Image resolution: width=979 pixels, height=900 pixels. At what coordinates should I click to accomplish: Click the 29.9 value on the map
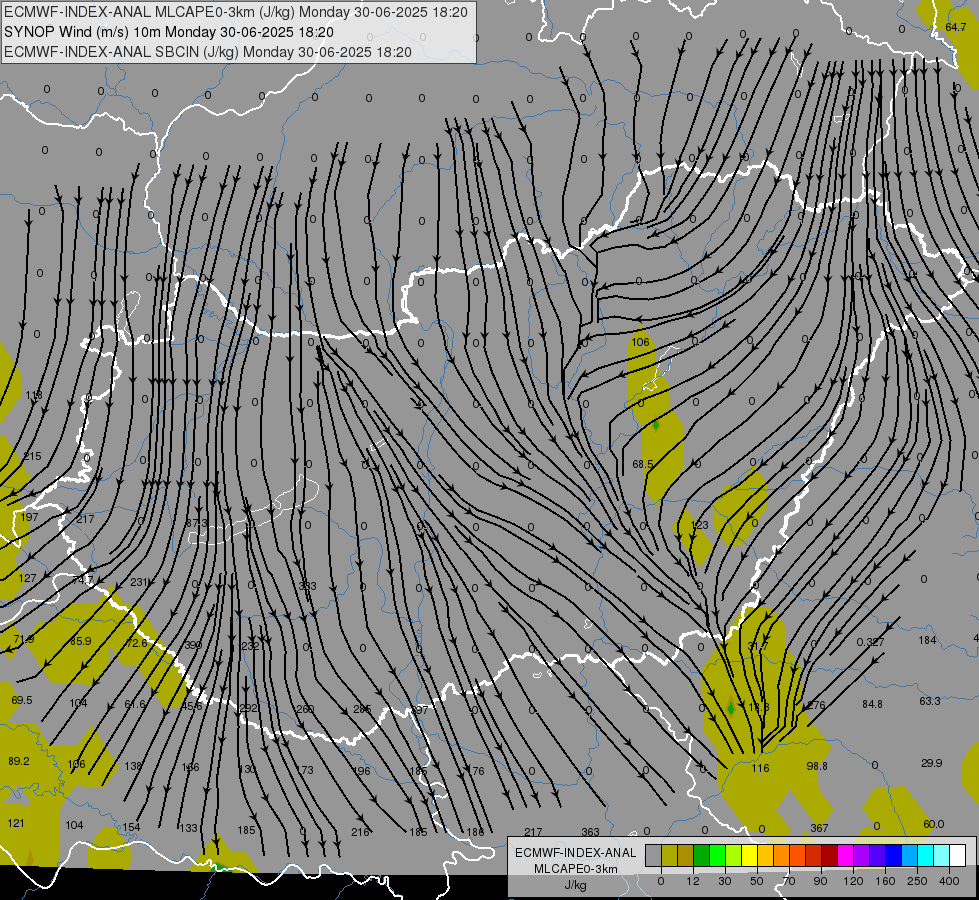pyautogui.click(x=932, y=763)
